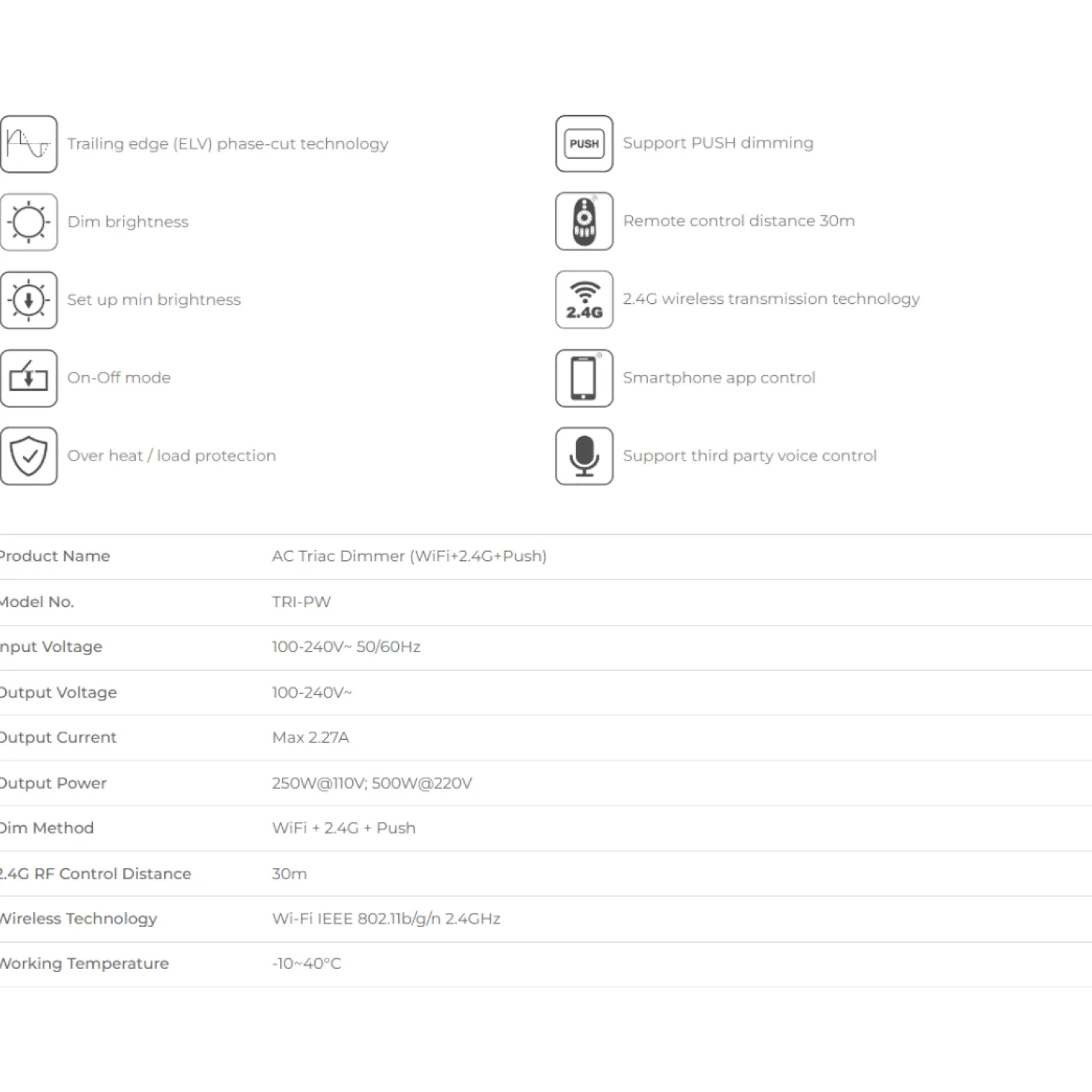The width and height of the screenshot is (1092, 1092).
Task: Click the 2.4G wireless icon
Action: tap(584, 299)
